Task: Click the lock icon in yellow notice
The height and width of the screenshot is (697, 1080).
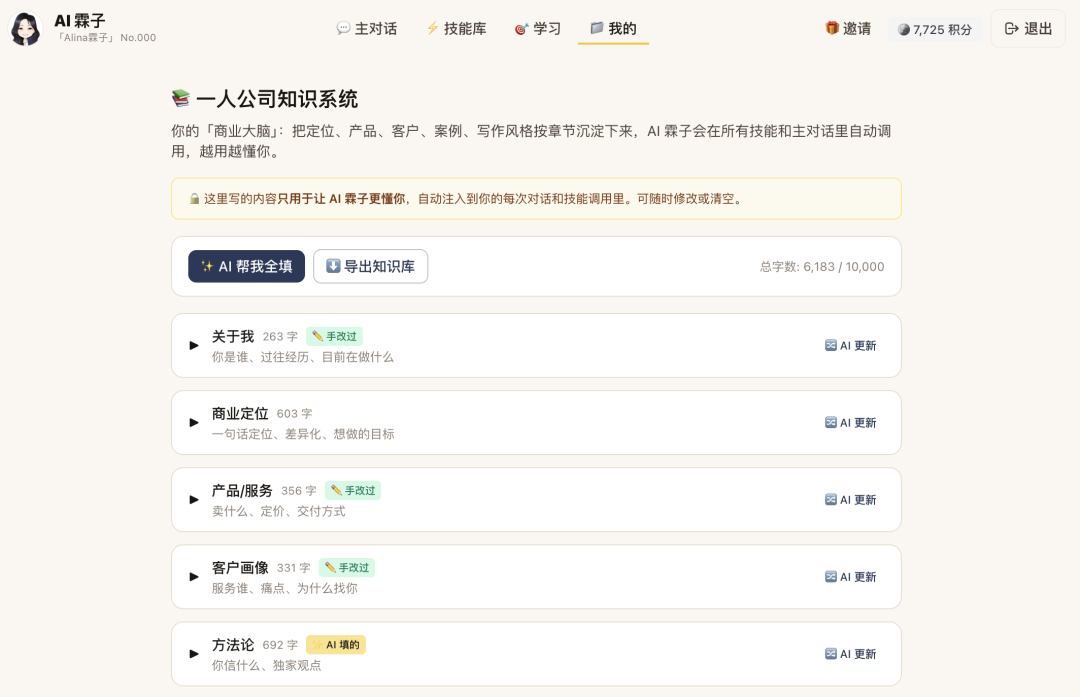Action: (194, 199)
